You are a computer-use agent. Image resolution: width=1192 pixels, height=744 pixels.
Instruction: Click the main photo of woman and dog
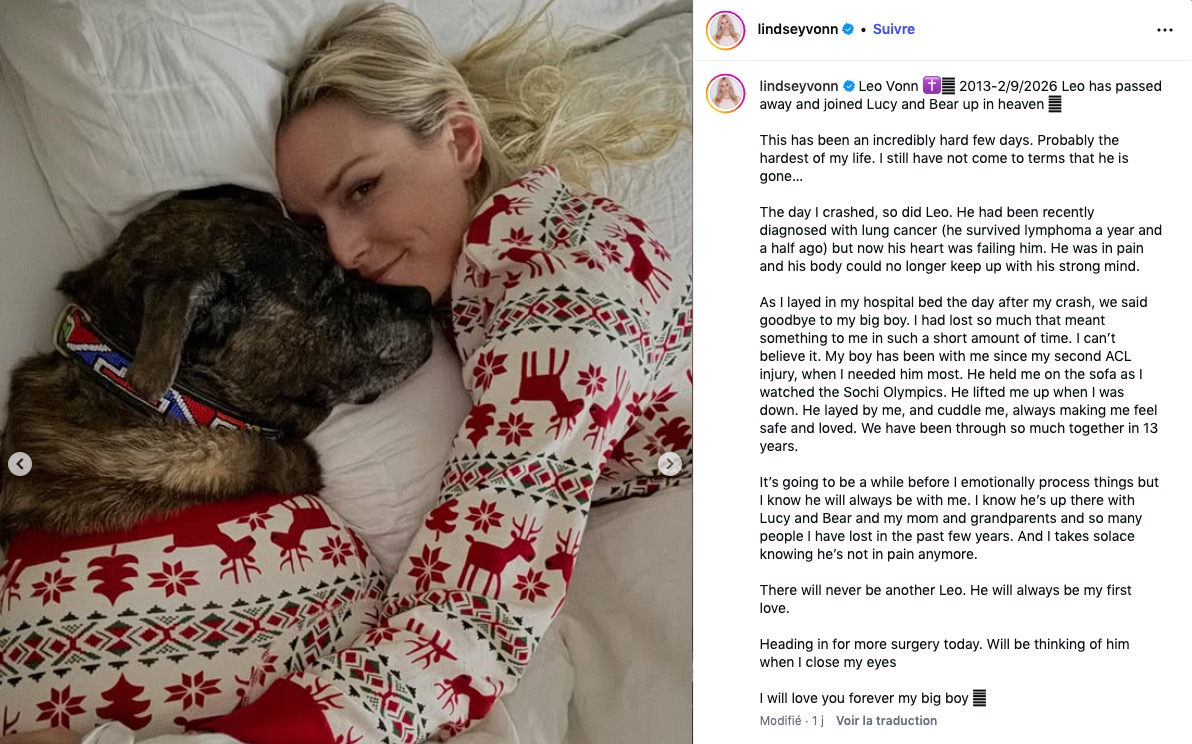[x=346, y=372]
